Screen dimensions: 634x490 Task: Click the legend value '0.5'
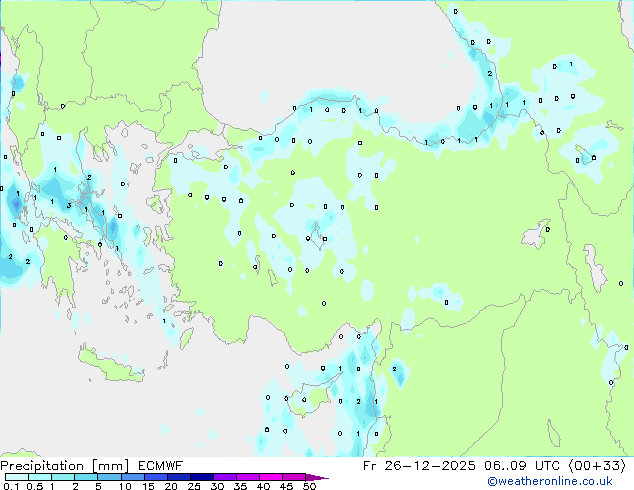coord(35,486)
